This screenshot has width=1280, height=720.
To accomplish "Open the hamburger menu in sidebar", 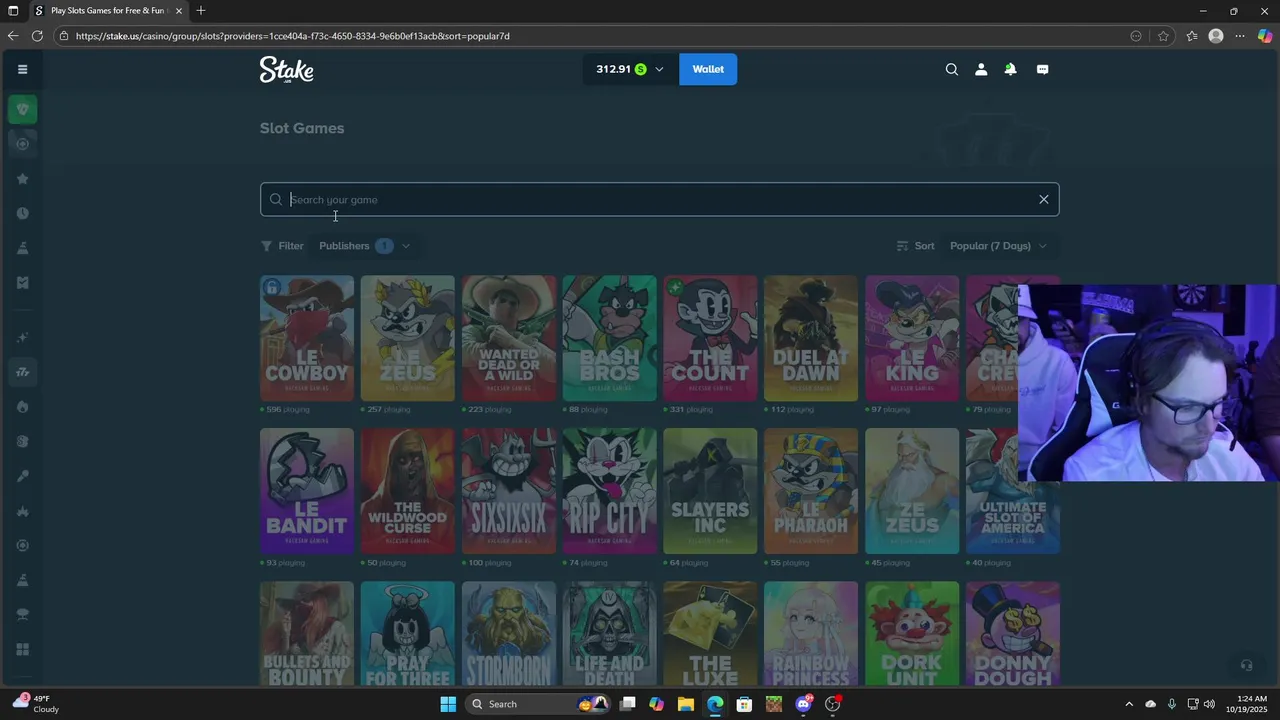I will (x=22, y=69).
